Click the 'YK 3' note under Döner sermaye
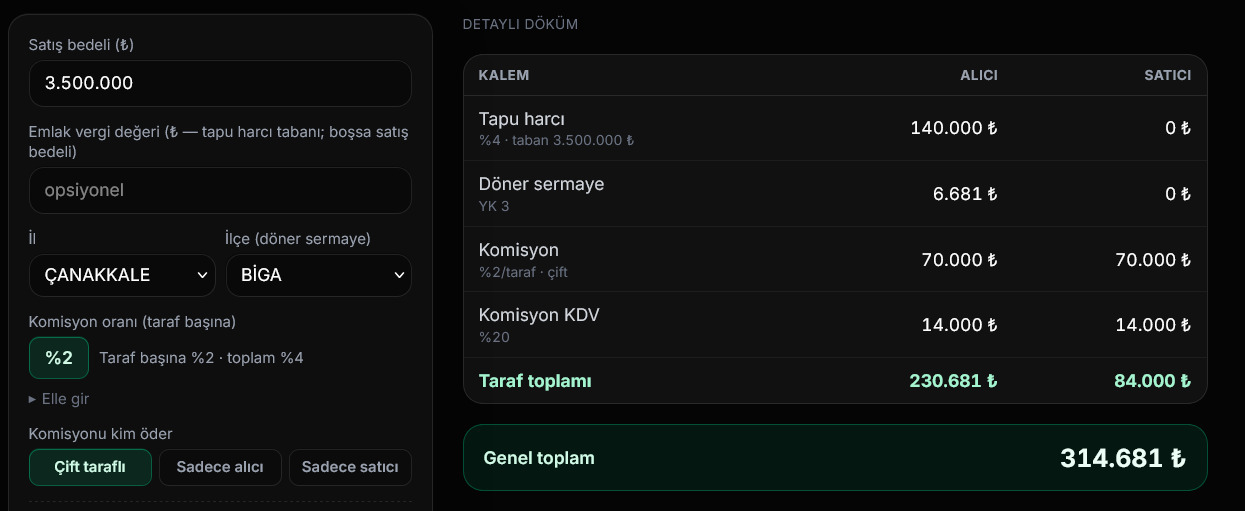Screen dimensions: 1245x511 (494, 206)
